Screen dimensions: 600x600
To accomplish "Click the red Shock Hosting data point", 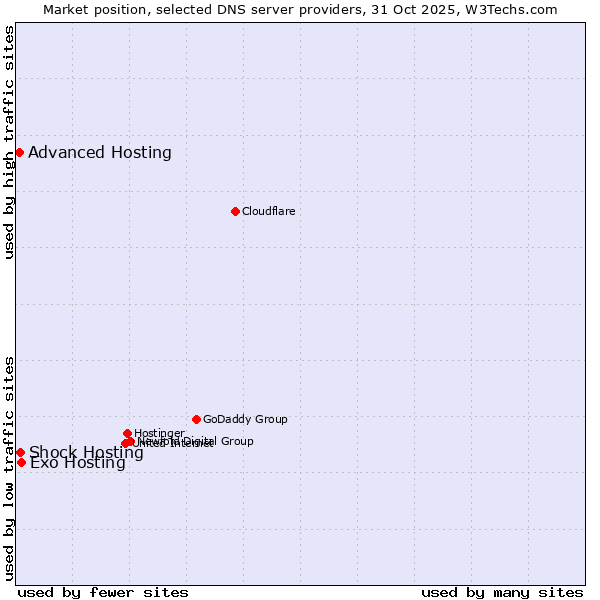I will click(20, 453).
